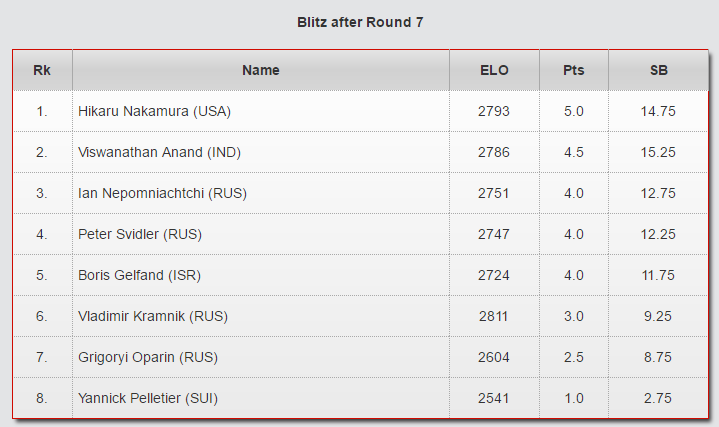This screenshot has height=427, width=719.
Task: Select Nakamura's points value 5.0
Action: pos(574,112)
